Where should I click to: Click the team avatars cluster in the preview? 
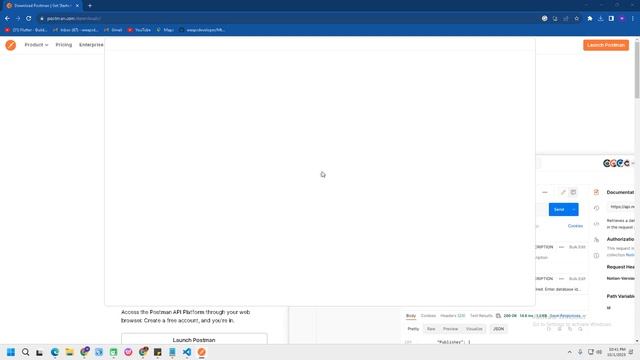[x=616, y=163]
